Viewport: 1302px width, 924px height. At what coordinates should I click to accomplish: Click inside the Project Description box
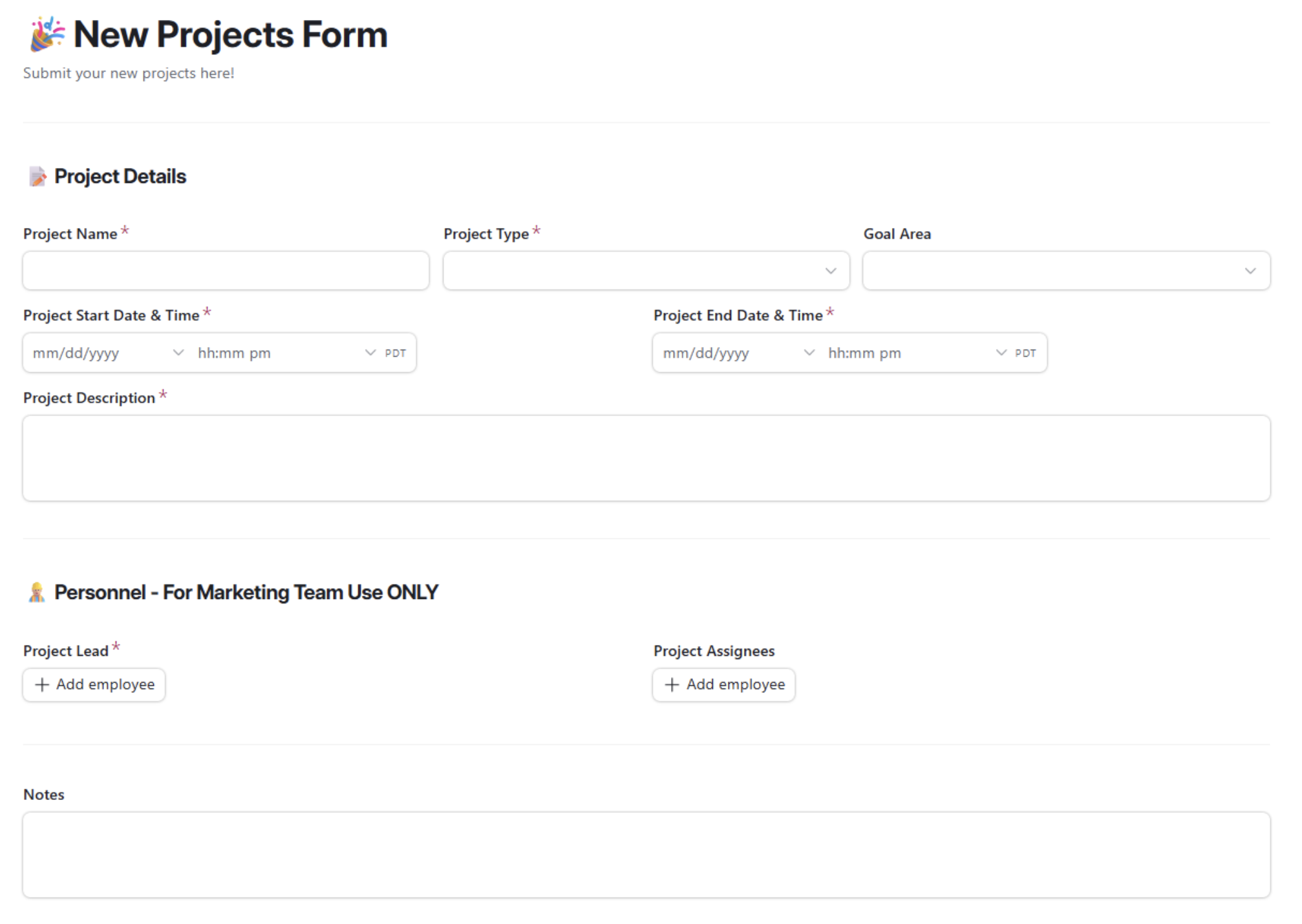(645, 458)
